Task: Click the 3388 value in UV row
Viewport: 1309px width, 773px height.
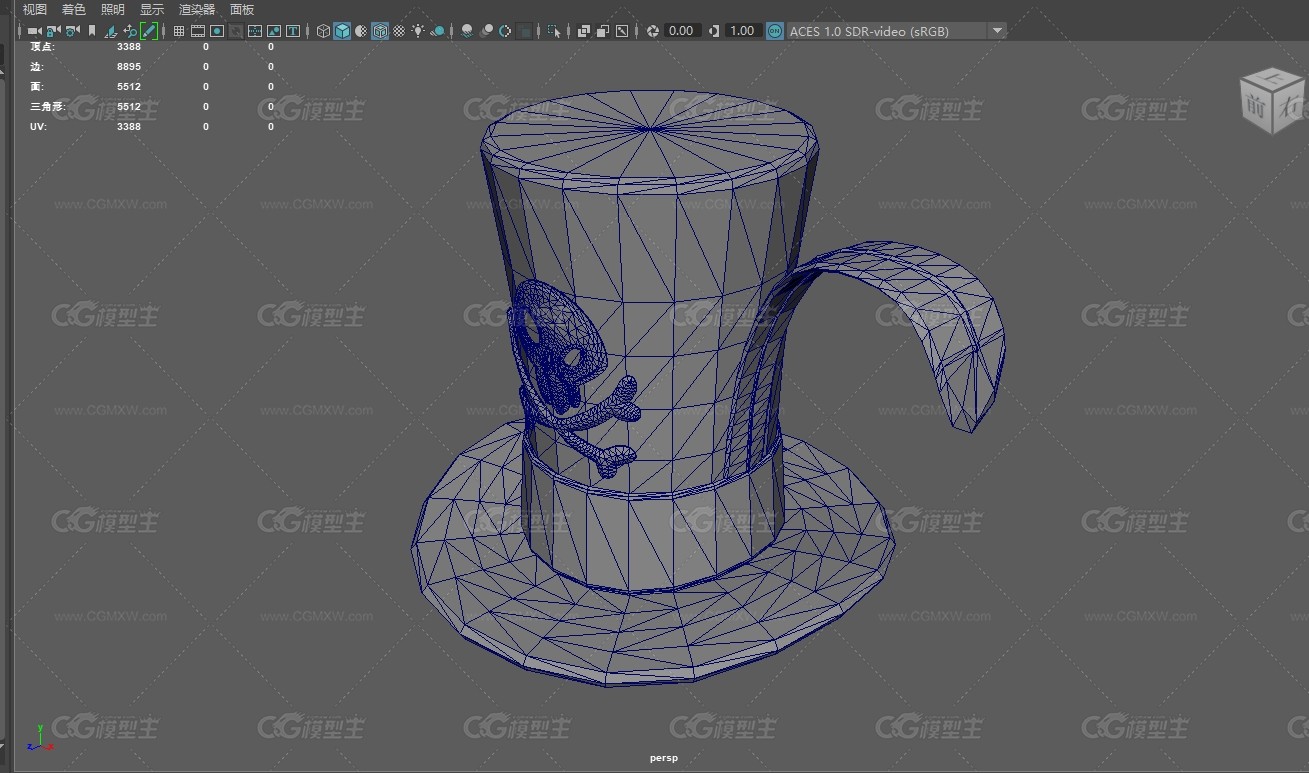Action: tap(129, 126)
